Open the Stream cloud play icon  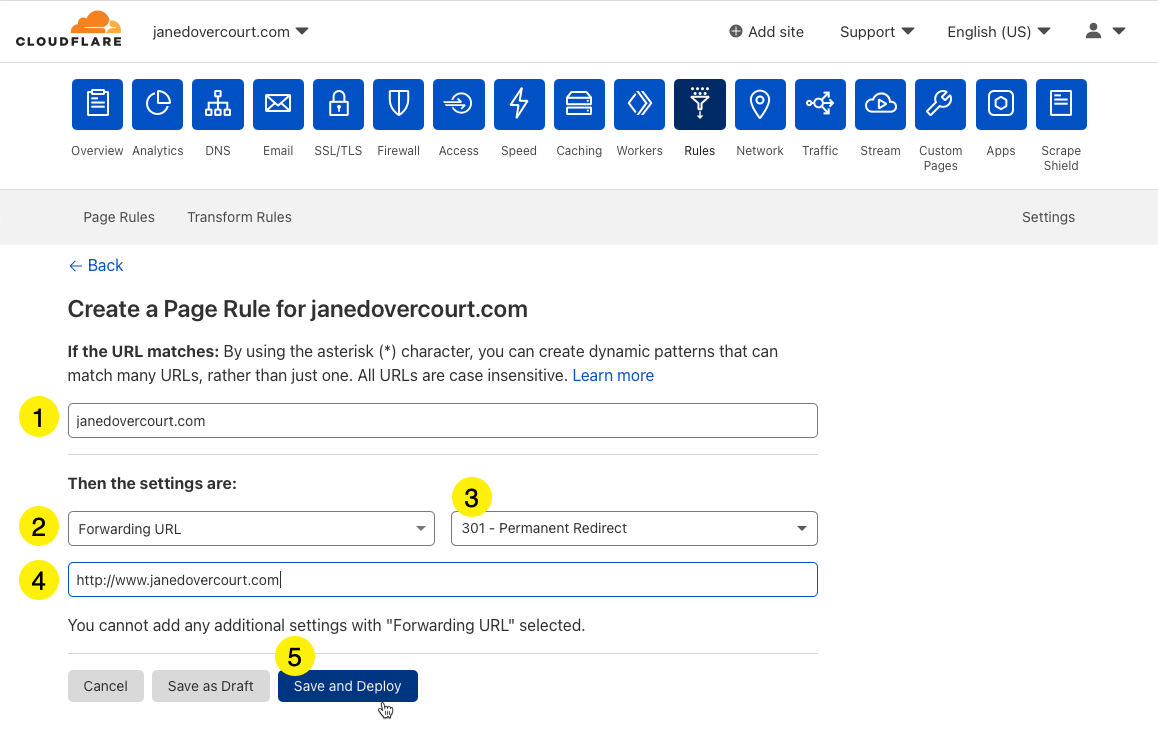click(x=880, y=104)
